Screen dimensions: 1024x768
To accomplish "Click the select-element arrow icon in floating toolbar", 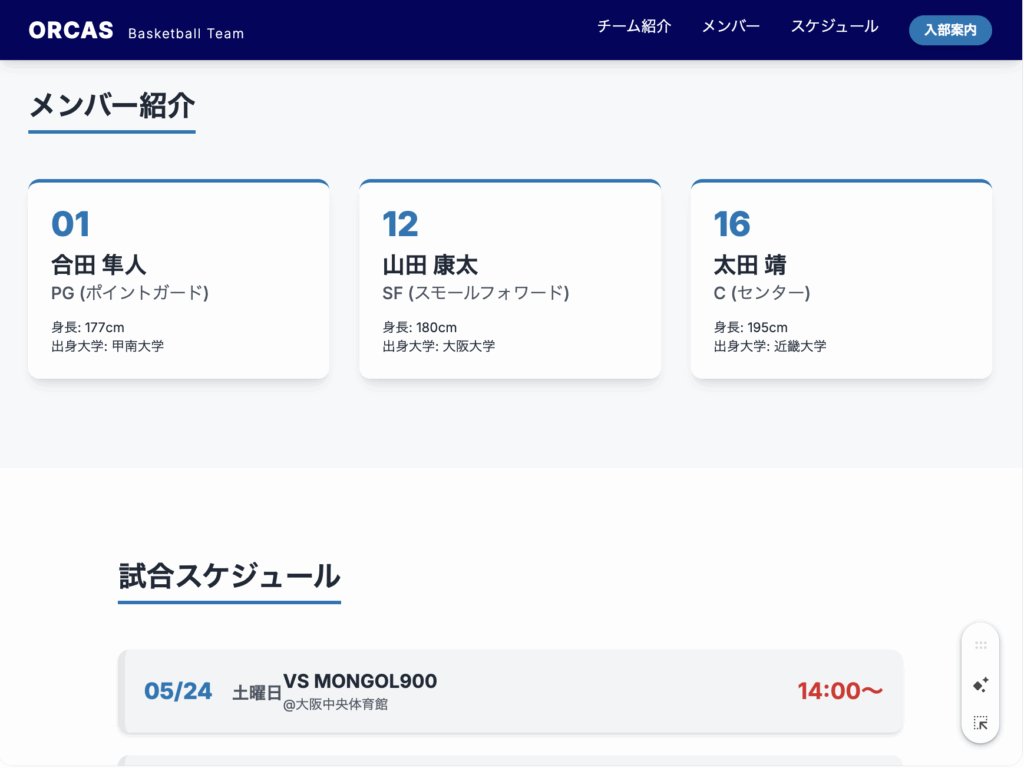I will click(980, 723).
